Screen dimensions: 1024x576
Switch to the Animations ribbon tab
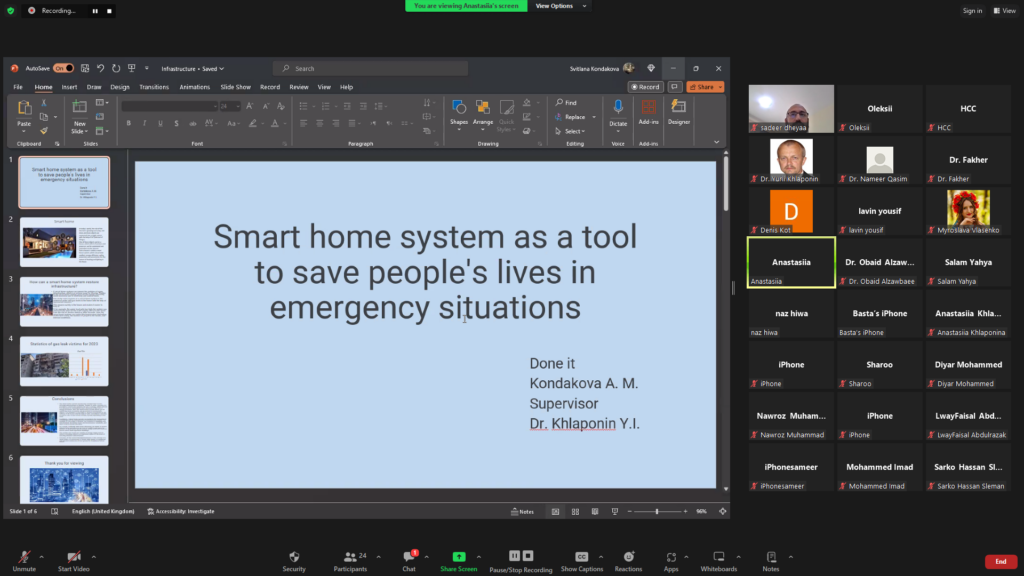coord(194,87)
